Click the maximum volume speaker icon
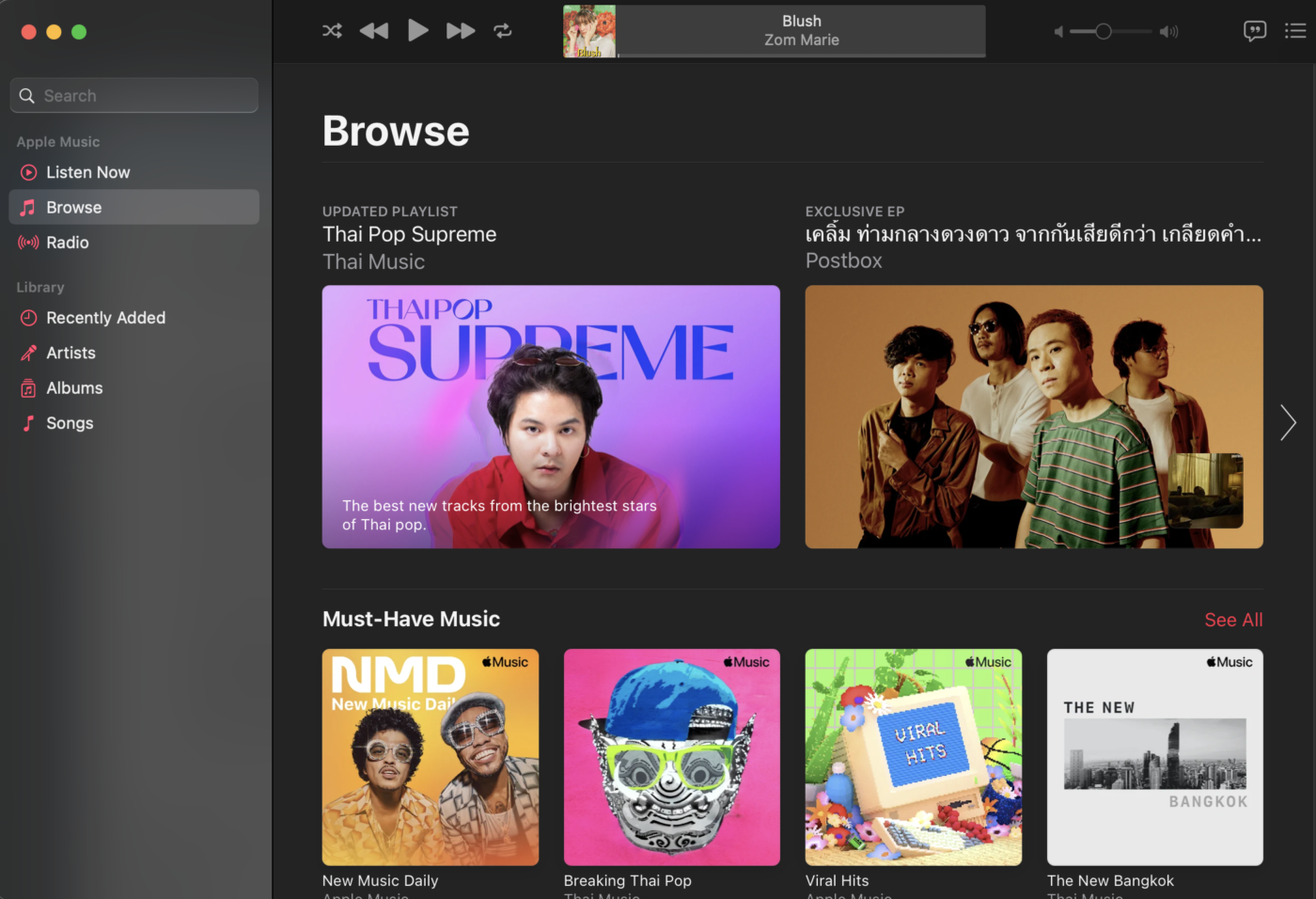Image resolution: width=1316 pixels, height=899 pixels. pos(1168,32)
